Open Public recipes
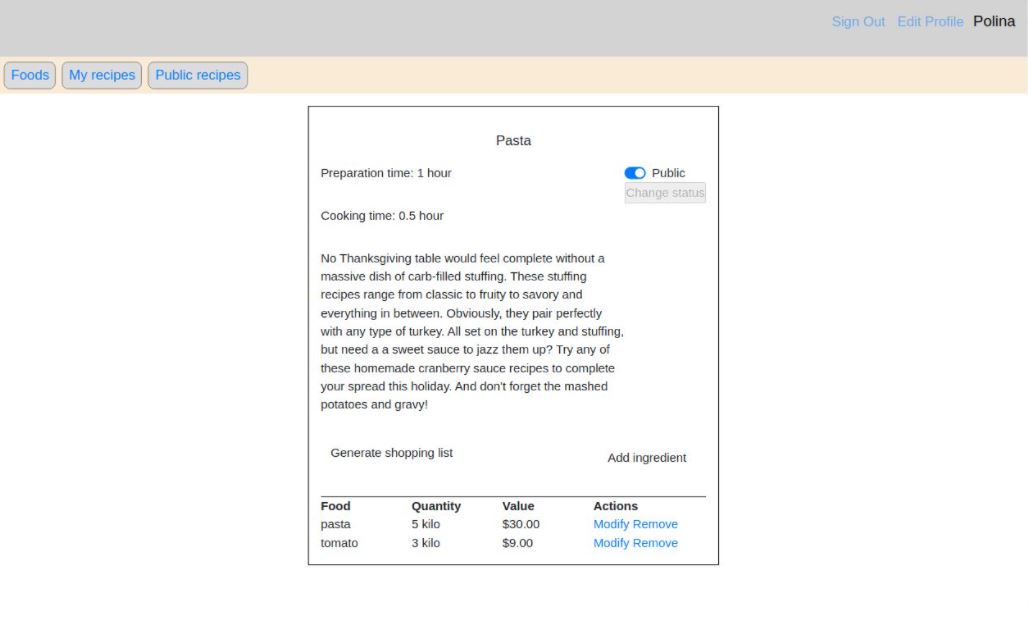 click(x=197, y=74)
